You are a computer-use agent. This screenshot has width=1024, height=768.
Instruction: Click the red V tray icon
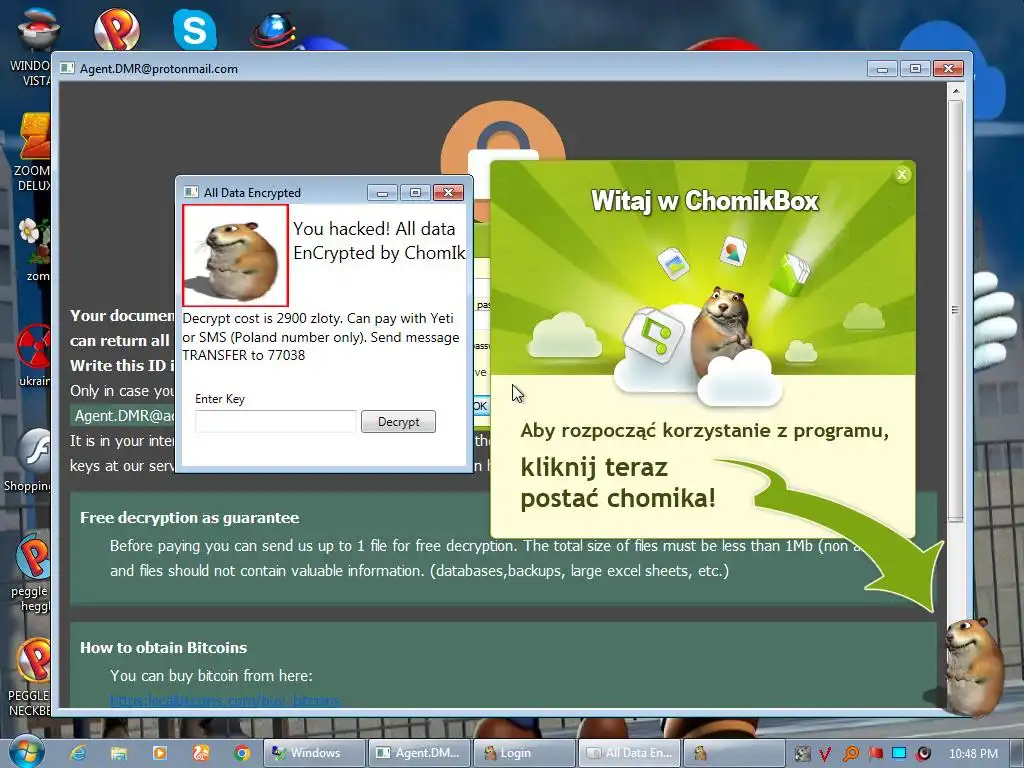[x=825, y=754]
